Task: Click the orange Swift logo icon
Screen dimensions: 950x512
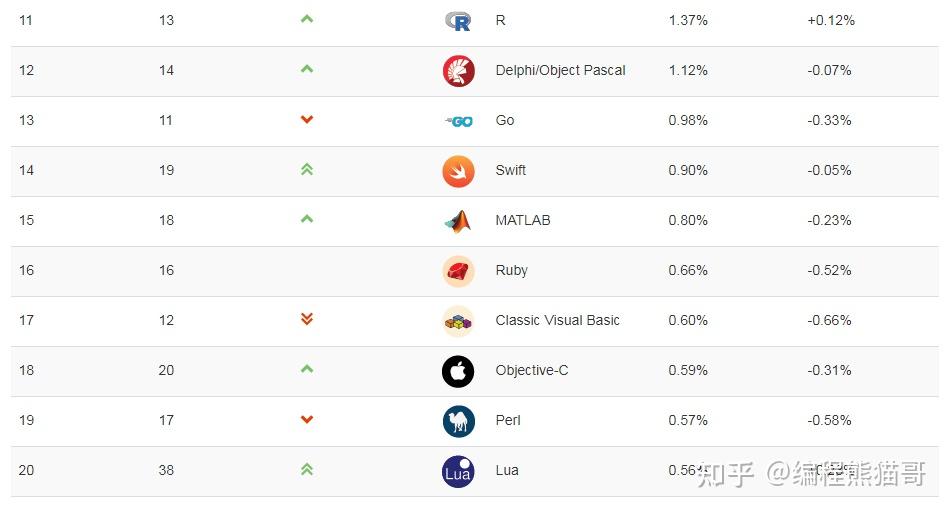Action: pos(458,171)
